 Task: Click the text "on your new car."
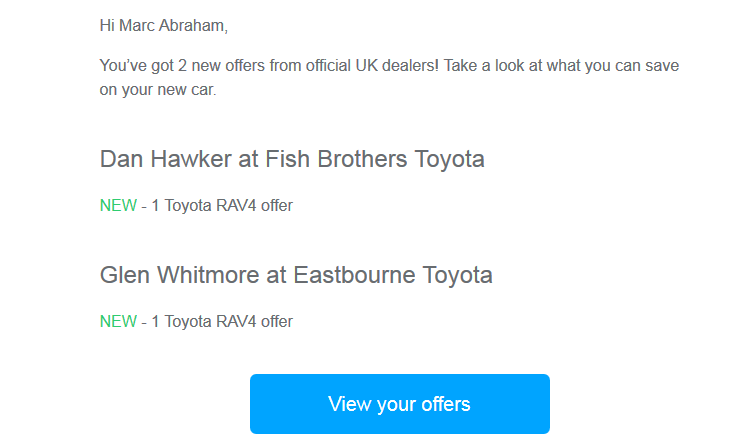tap(158, 90)
